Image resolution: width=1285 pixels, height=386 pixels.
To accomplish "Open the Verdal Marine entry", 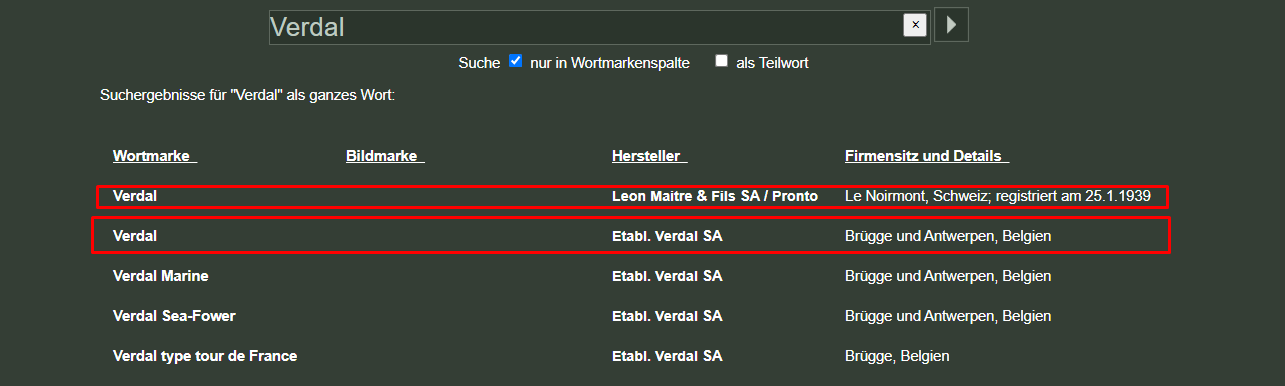I will [x=161, y=276].
